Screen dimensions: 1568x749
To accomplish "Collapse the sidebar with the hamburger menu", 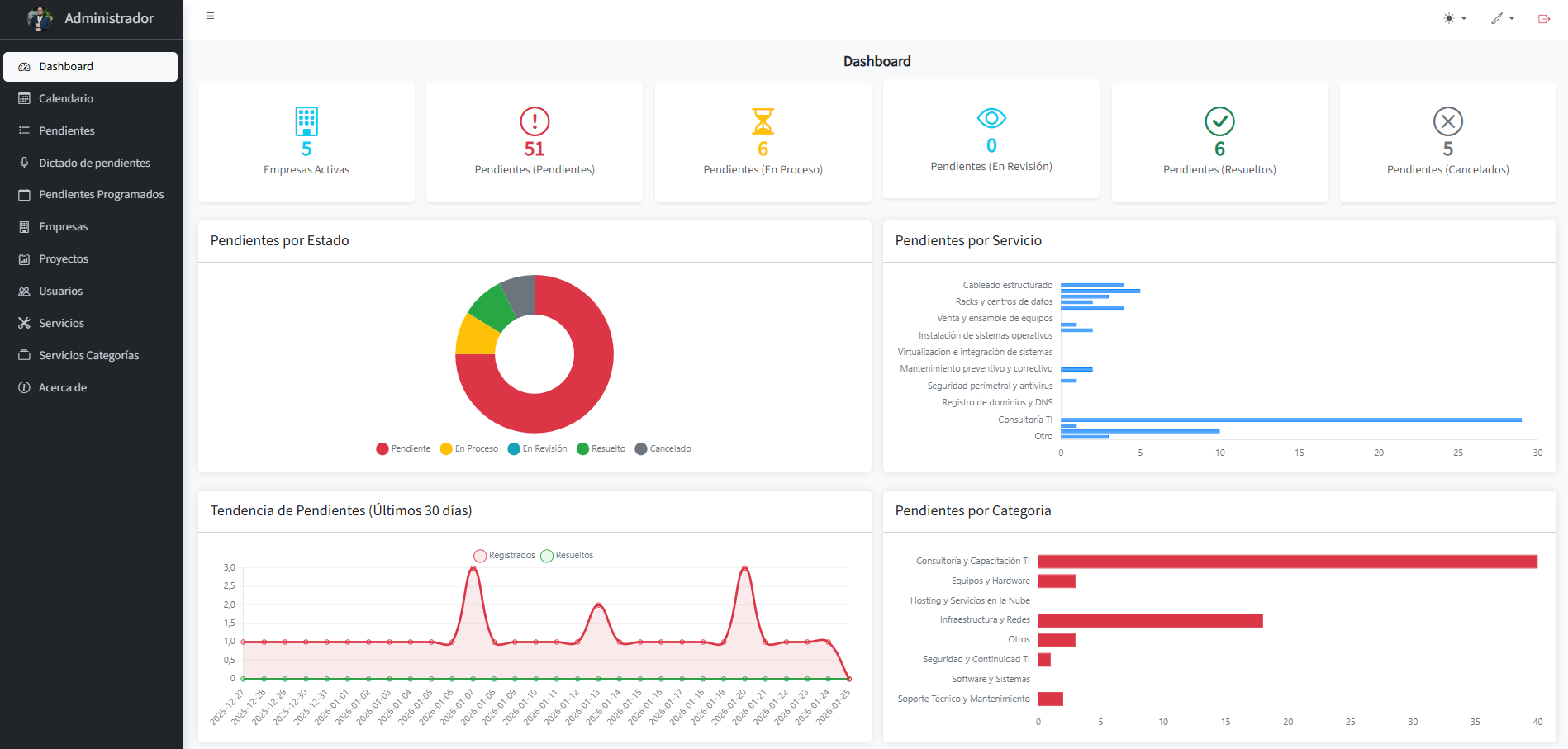I will [x=210, y=15].
